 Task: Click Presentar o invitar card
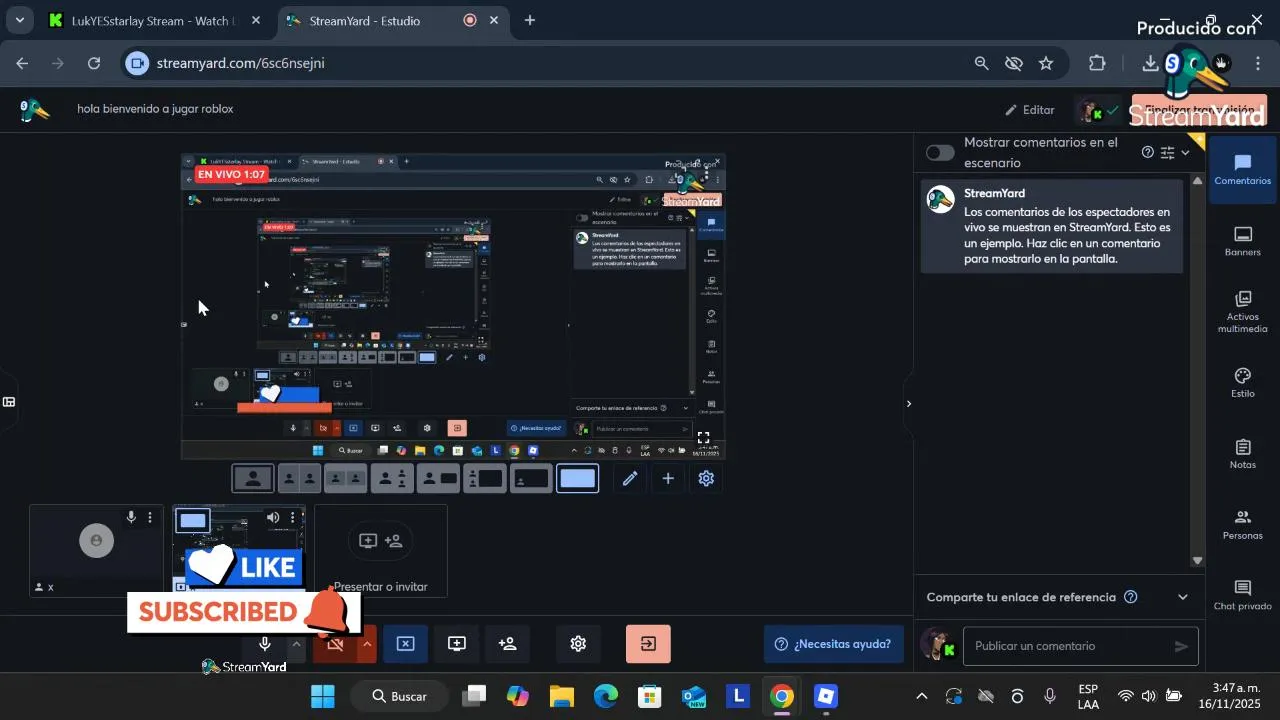click(381, 551)
